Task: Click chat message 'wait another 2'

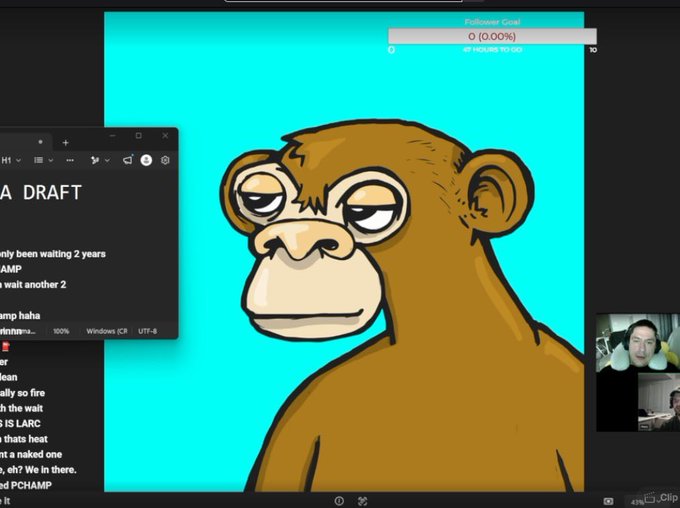Action: click(33, 285)
